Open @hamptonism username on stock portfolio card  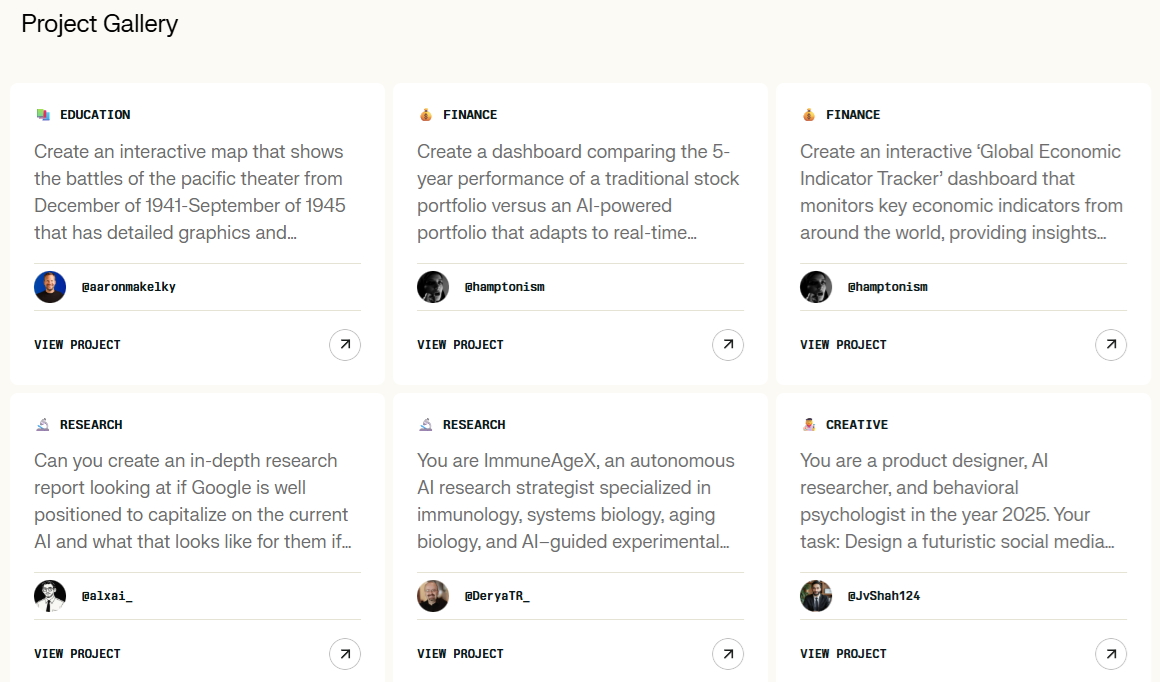(x=504, y=287)
